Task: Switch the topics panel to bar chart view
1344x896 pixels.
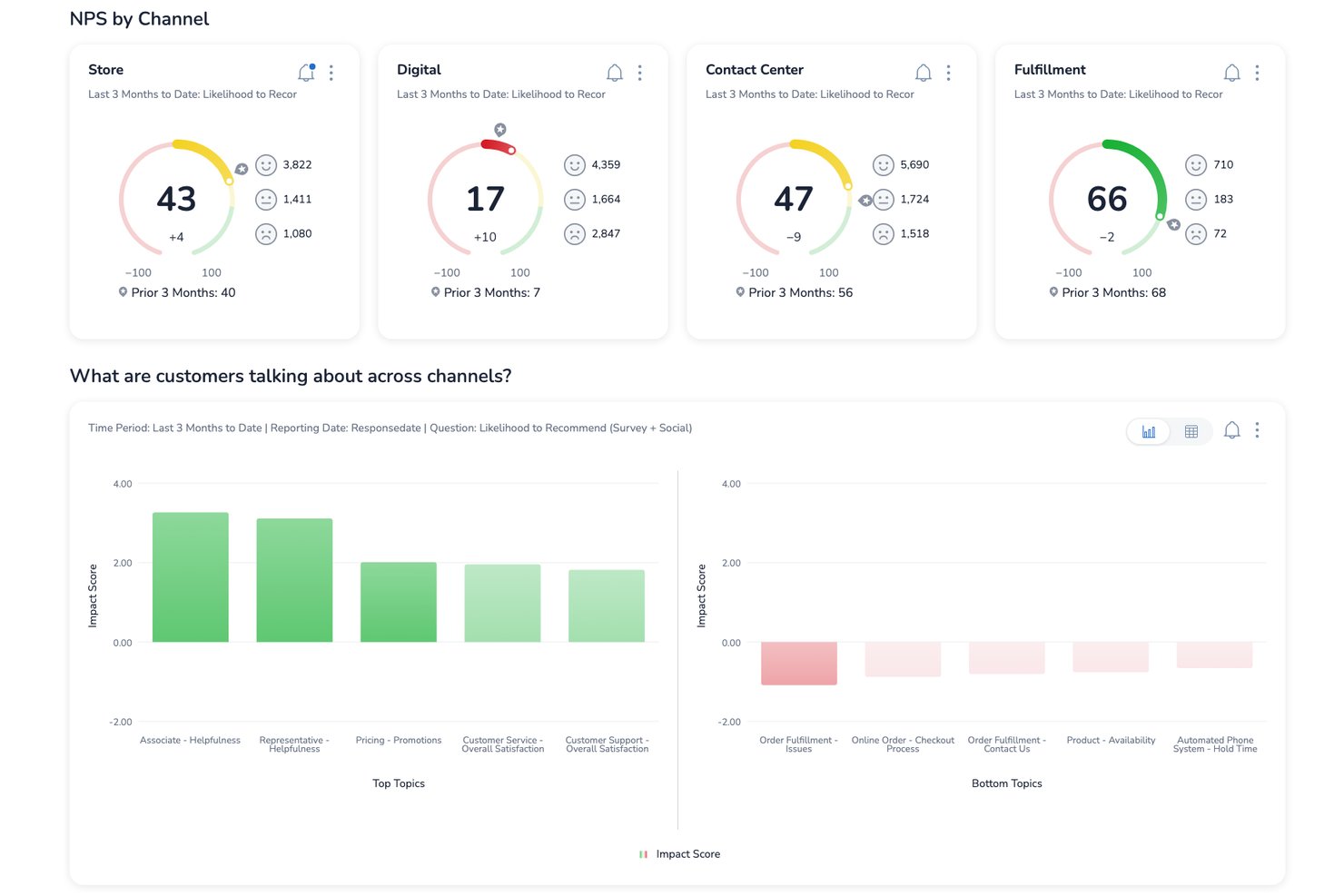Action: [x=1149, y=432]
